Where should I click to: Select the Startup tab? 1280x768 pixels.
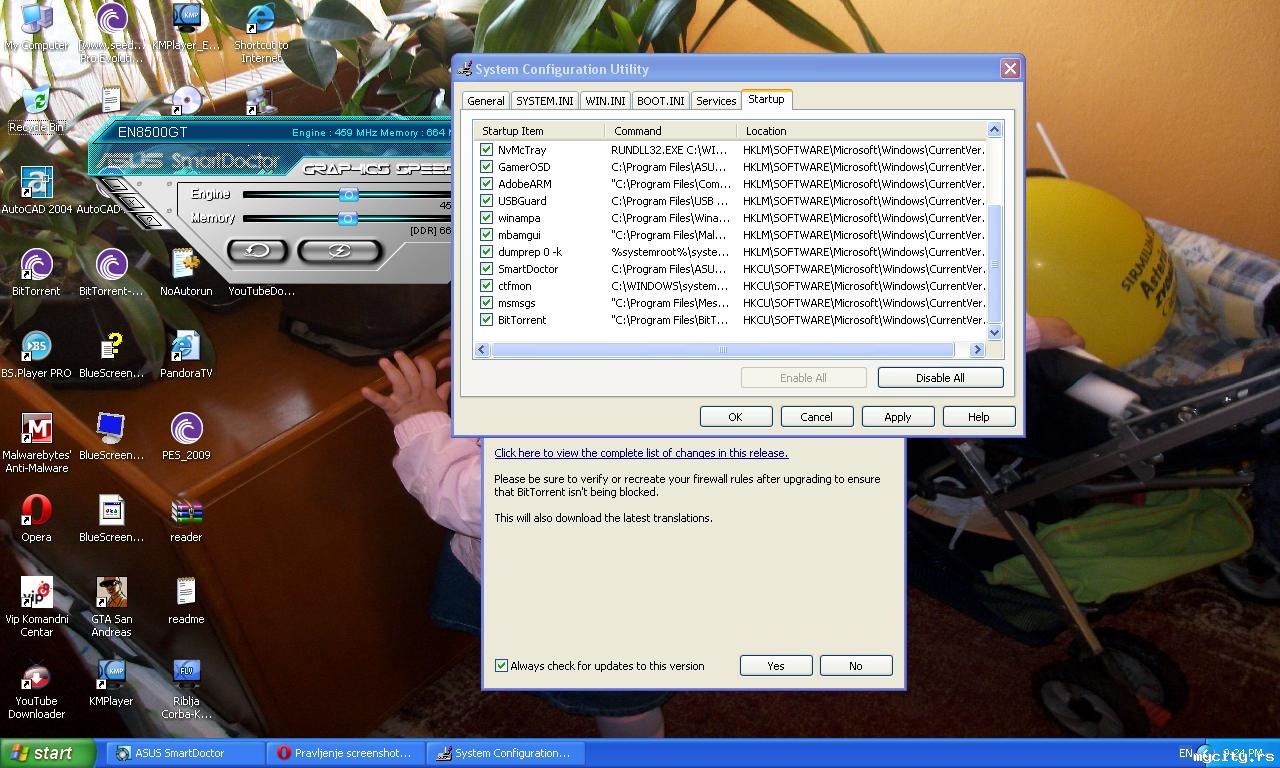point(766,99)
